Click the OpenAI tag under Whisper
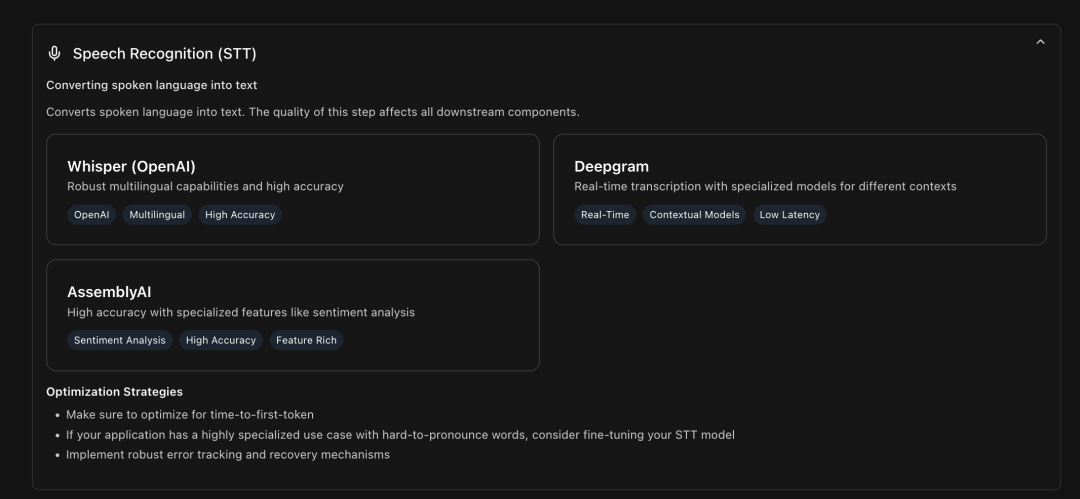 92,214
